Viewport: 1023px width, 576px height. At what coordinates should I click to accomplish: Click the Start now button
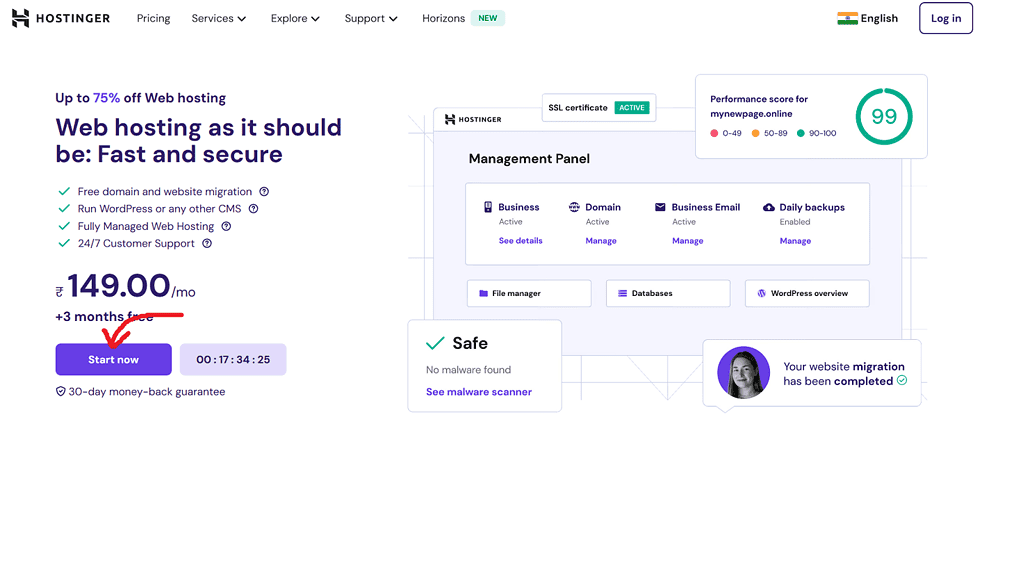(113, 359)
